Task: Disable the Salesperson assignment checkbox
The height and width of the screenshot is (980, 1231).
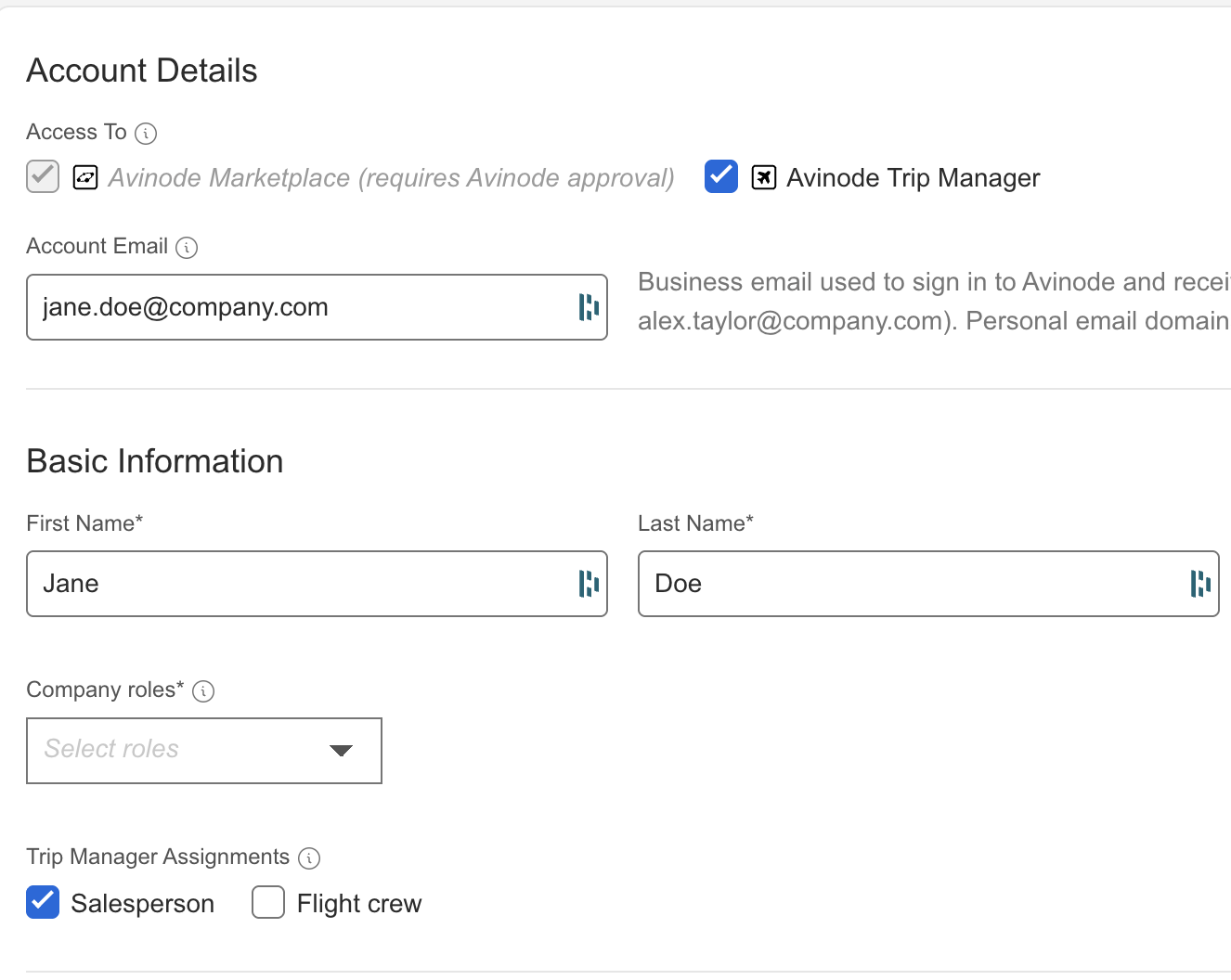Action: pos(43,902)
